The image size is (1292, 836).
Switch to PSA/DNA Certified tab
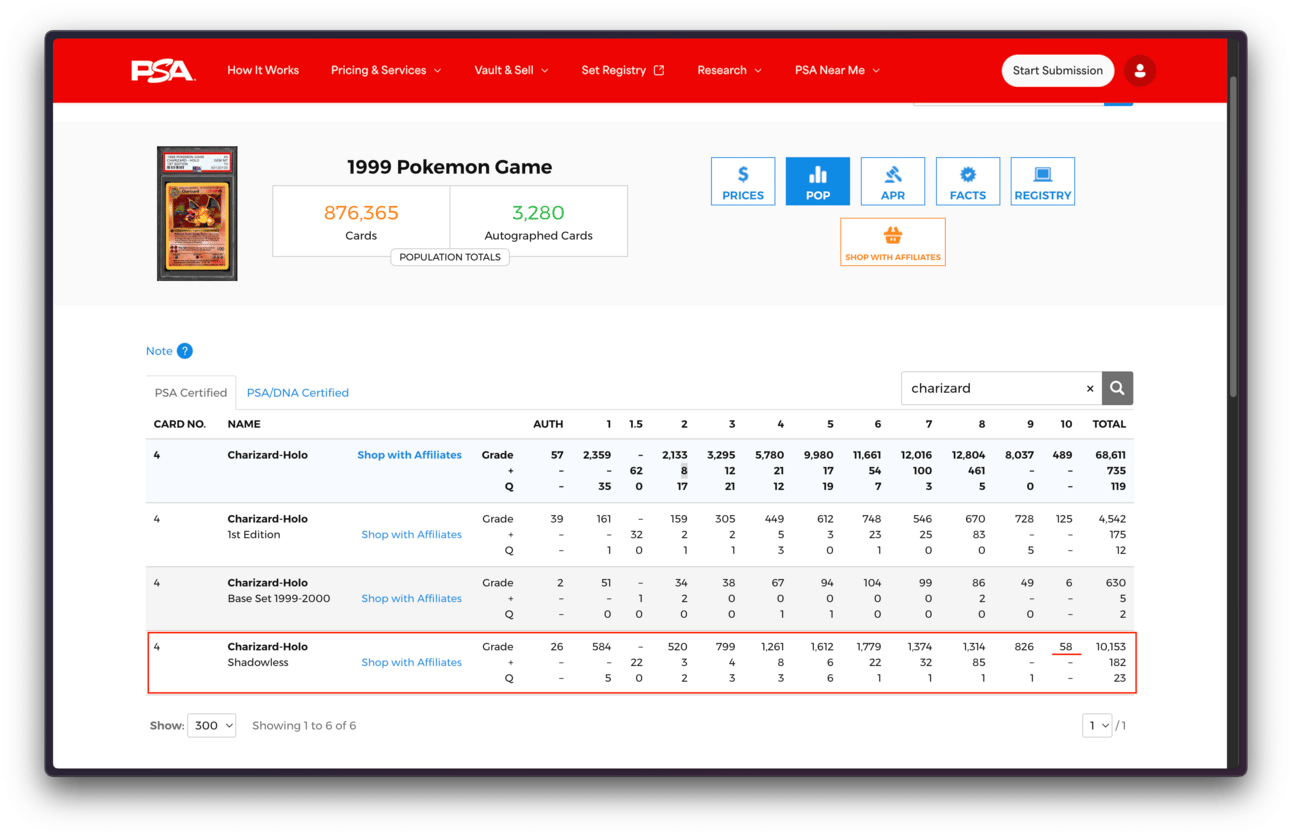pos(298,393)
